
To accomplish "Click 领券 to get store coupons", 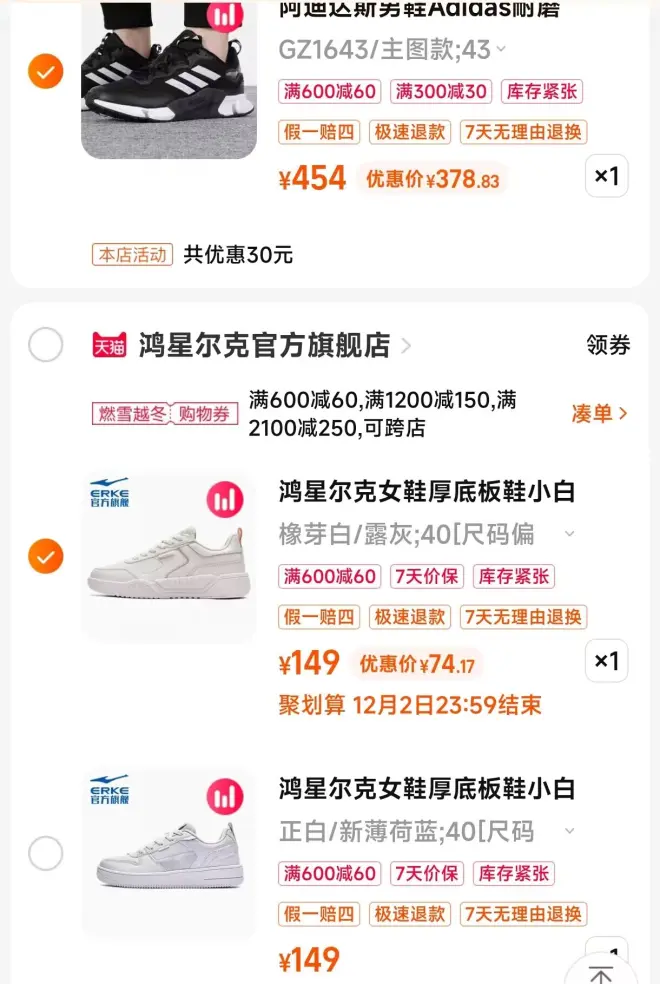I will point(608,346).
